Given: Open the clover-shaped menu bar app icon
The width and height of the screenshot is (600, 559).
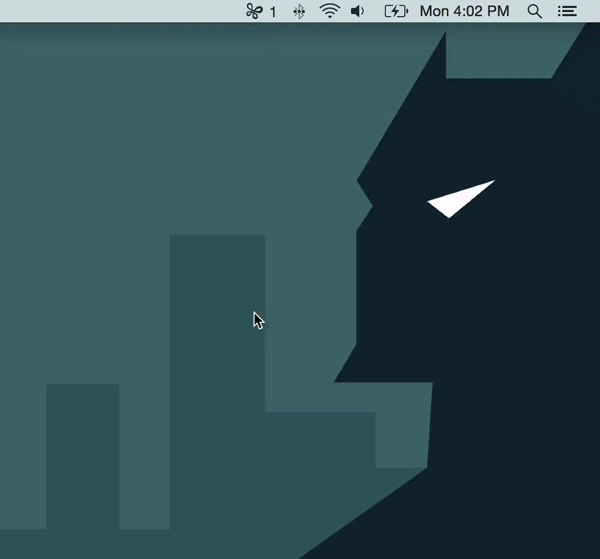Looking at the screenshot, I should pos(254,11).
